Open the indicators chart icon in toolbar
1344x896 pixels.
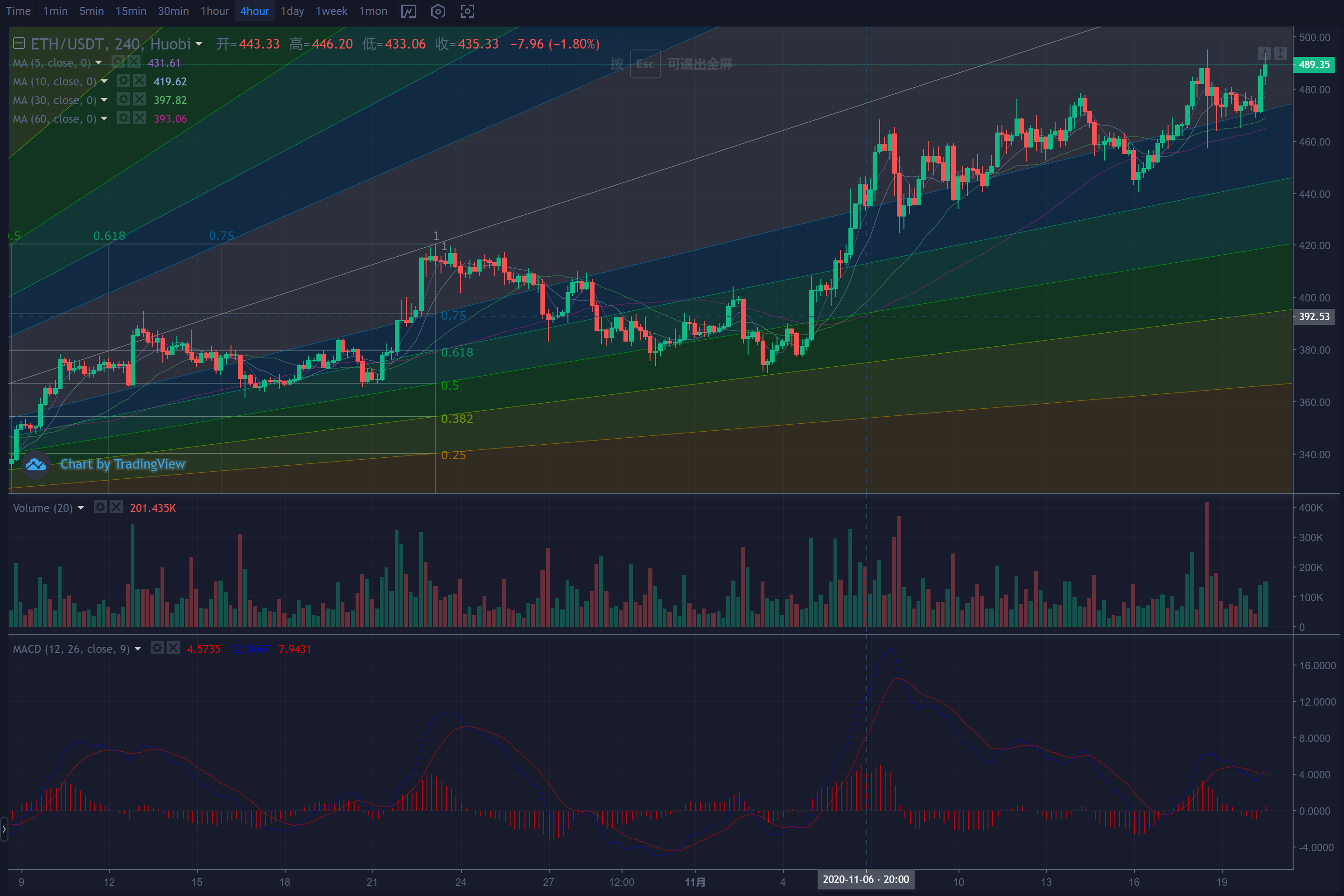(x=409, y=11)
